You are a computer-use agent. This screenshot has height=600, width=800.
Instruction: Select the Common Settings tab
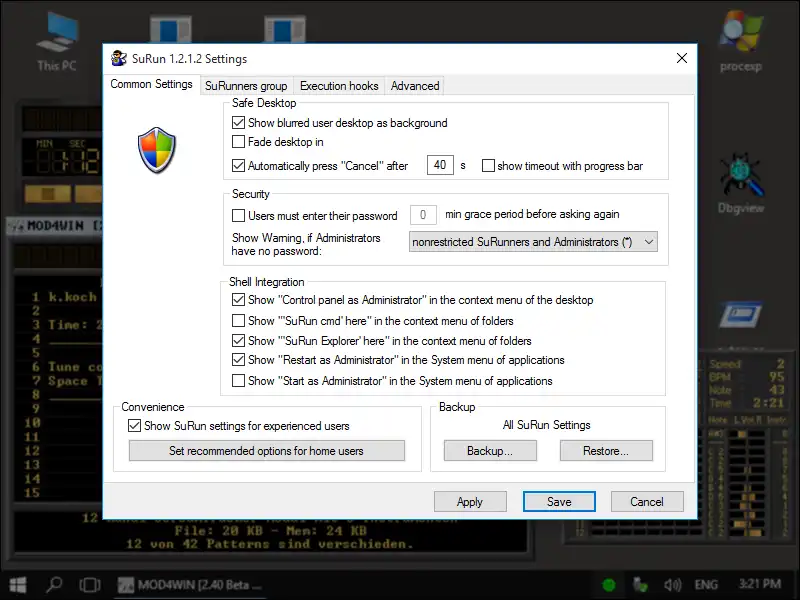click(x=151, y=84)
